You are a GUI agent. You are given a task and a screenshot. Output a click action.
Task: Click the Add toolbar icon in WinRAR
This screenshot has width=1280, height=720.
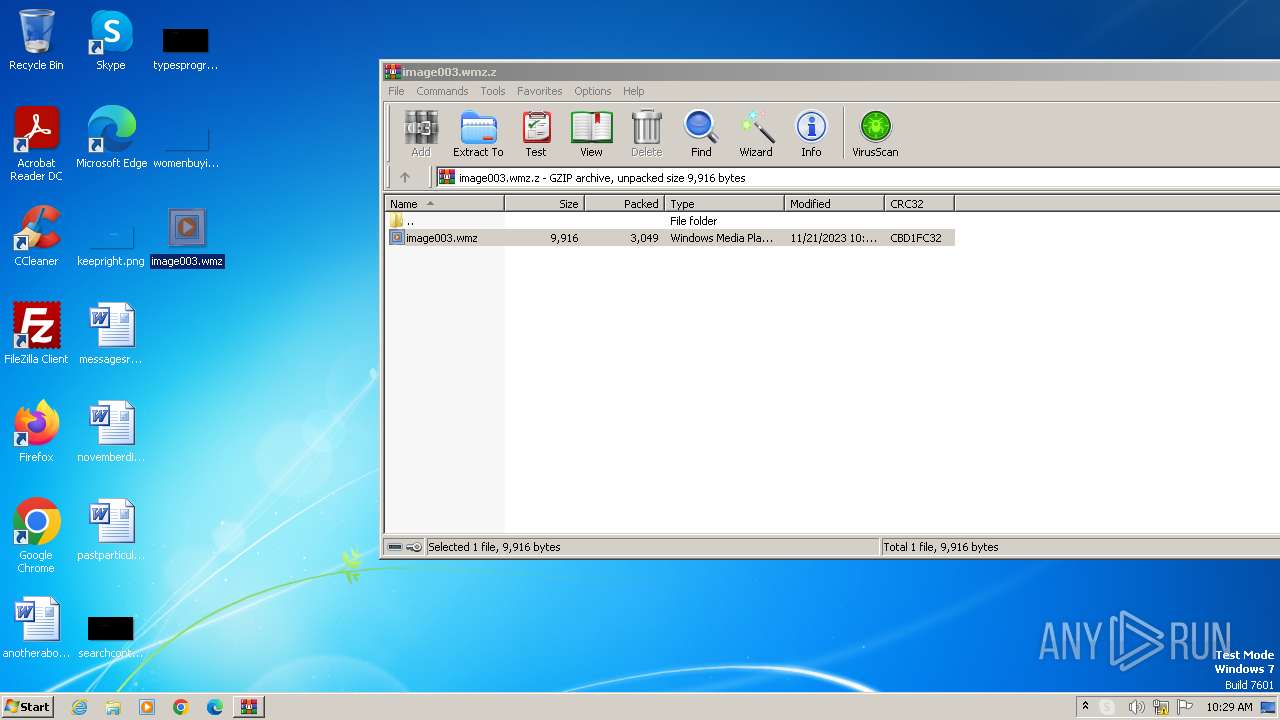click(421, 134)
